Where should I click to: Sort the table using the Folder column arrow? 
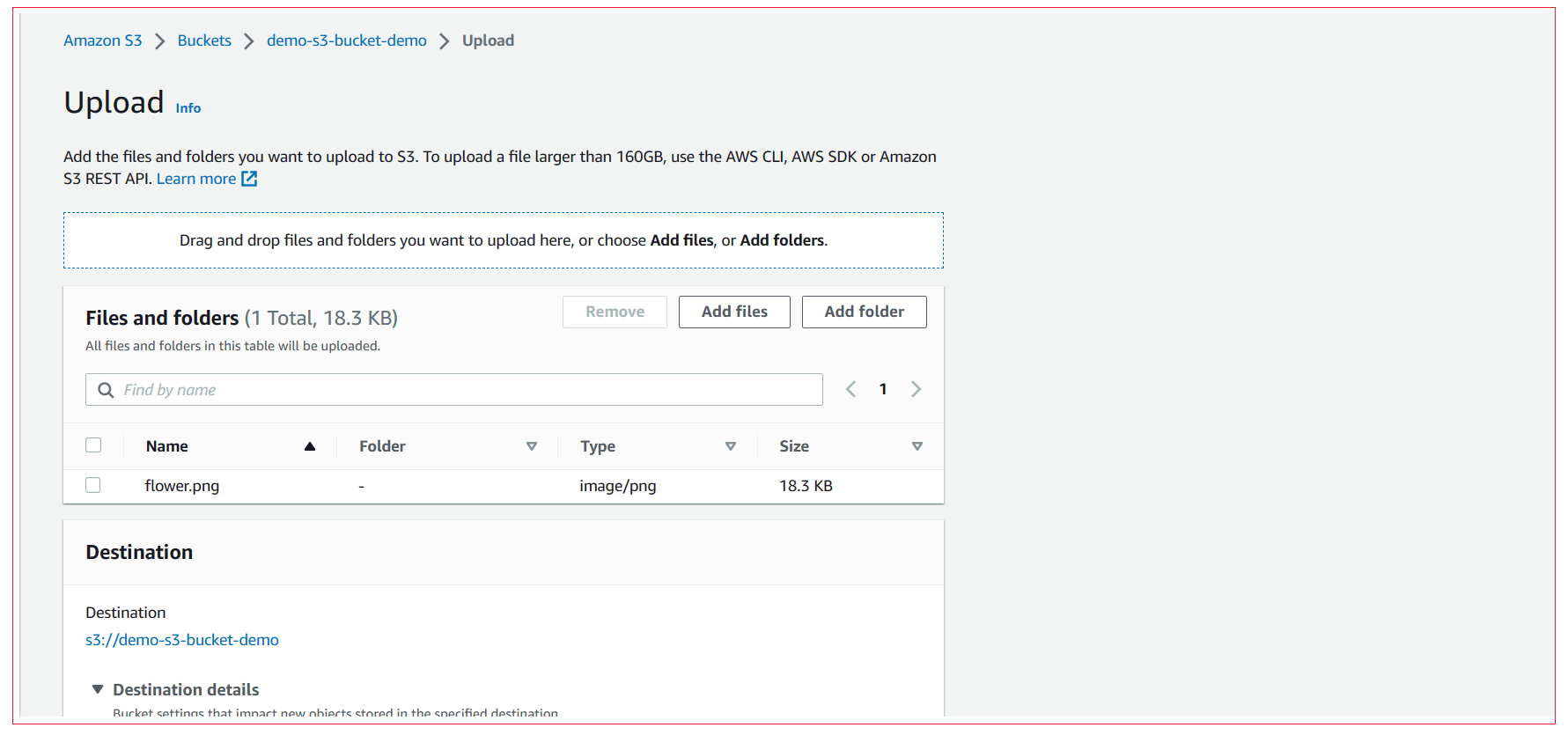point(532,446)
